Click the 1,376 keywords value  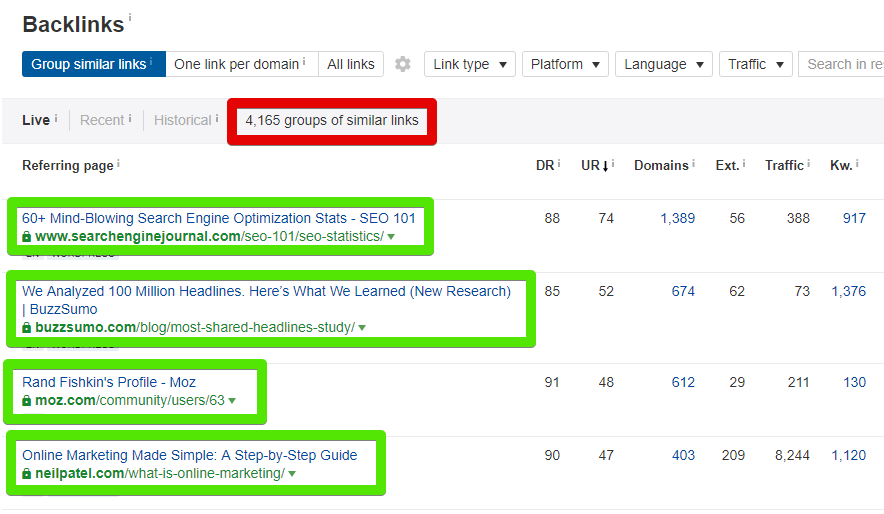coord(848,291)
